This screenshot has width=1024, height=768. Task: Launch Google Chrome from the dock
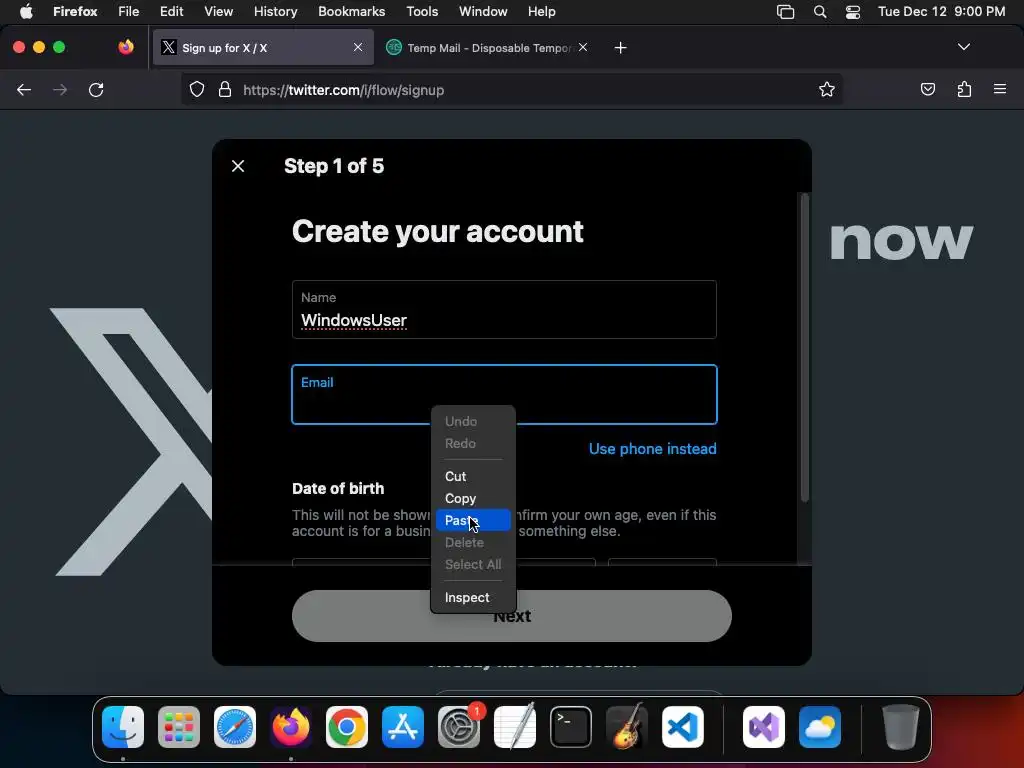pos(347,727)
